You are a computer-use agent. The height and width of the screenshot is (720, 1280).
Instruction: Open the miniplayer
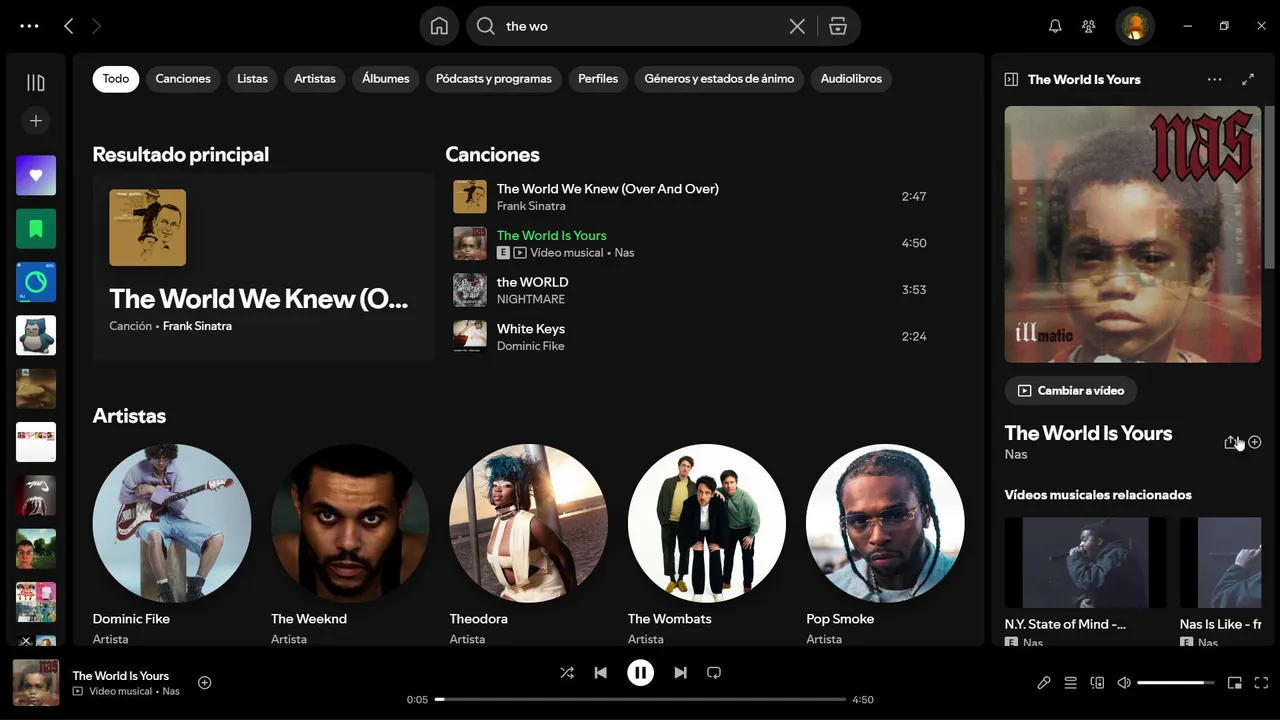click(1235, 683)
